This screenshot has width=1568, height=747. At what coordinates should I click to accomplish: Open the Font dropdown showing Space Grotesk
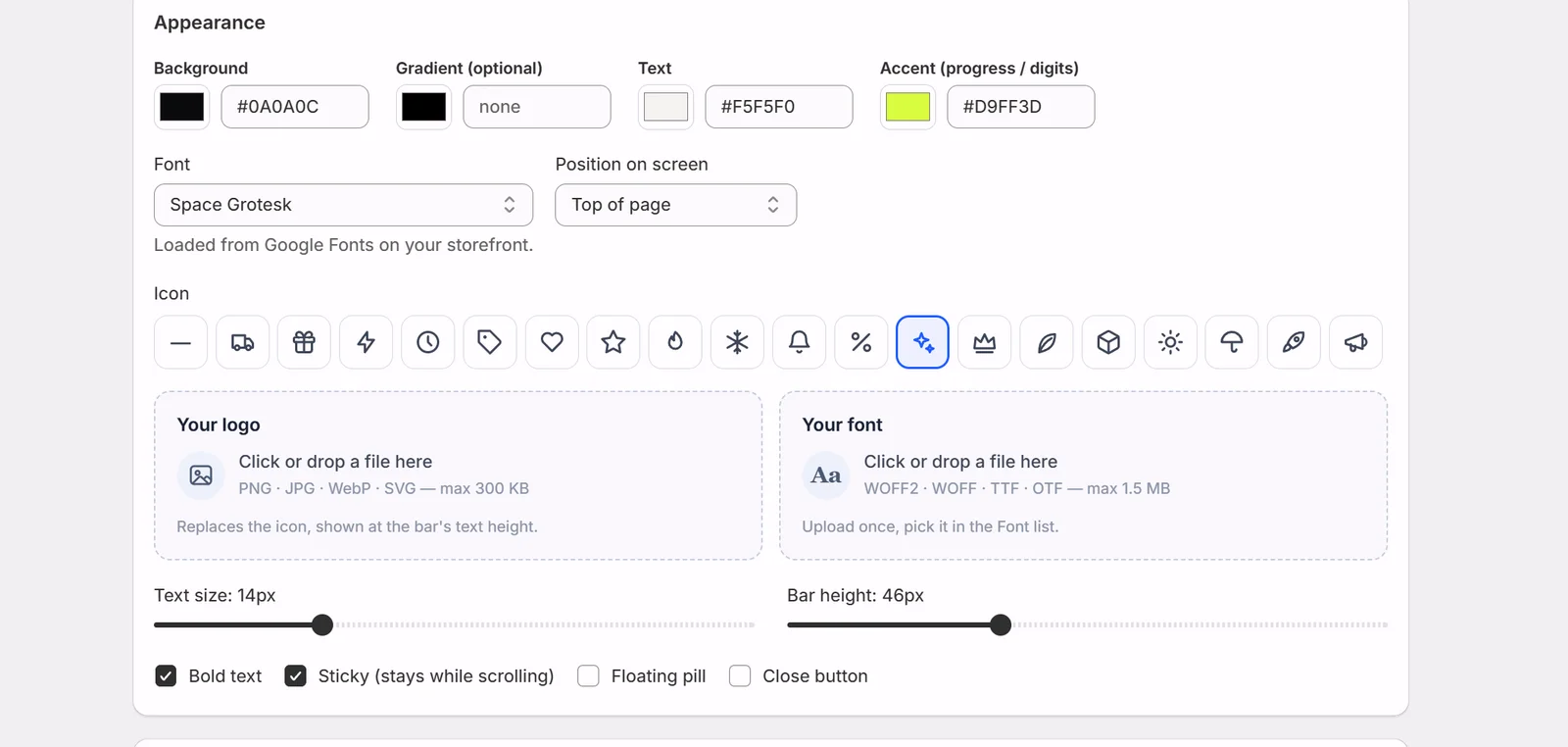click(x=343, y=205)
